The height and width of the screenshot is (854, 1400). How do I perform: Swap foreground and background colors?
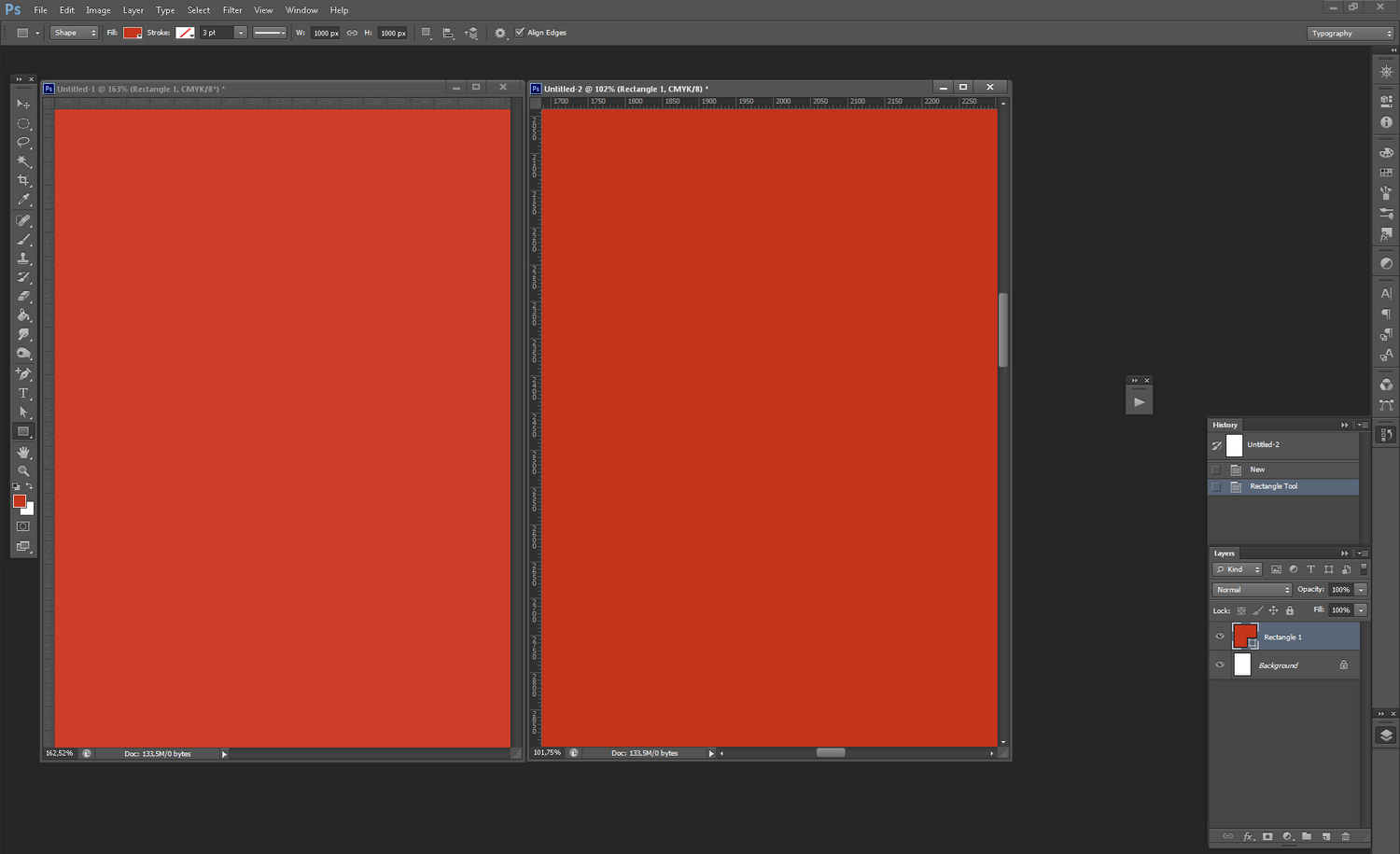point(30,486)
